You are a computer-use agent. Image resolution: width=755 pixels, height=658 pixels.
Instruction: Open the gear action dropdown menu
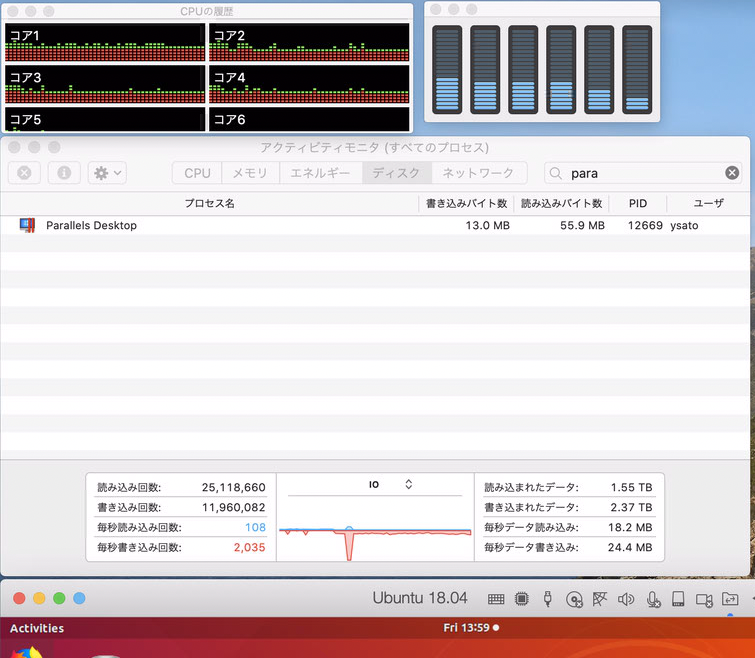coord(106,173)
